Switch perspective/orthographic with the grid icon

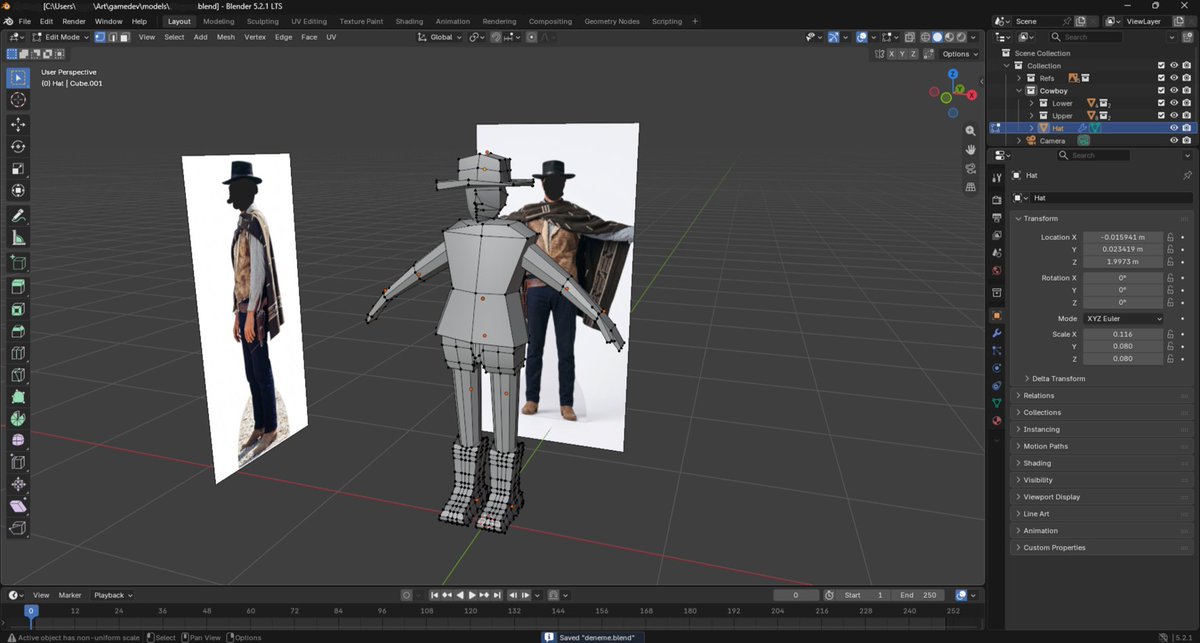click(x=970, y=187)
